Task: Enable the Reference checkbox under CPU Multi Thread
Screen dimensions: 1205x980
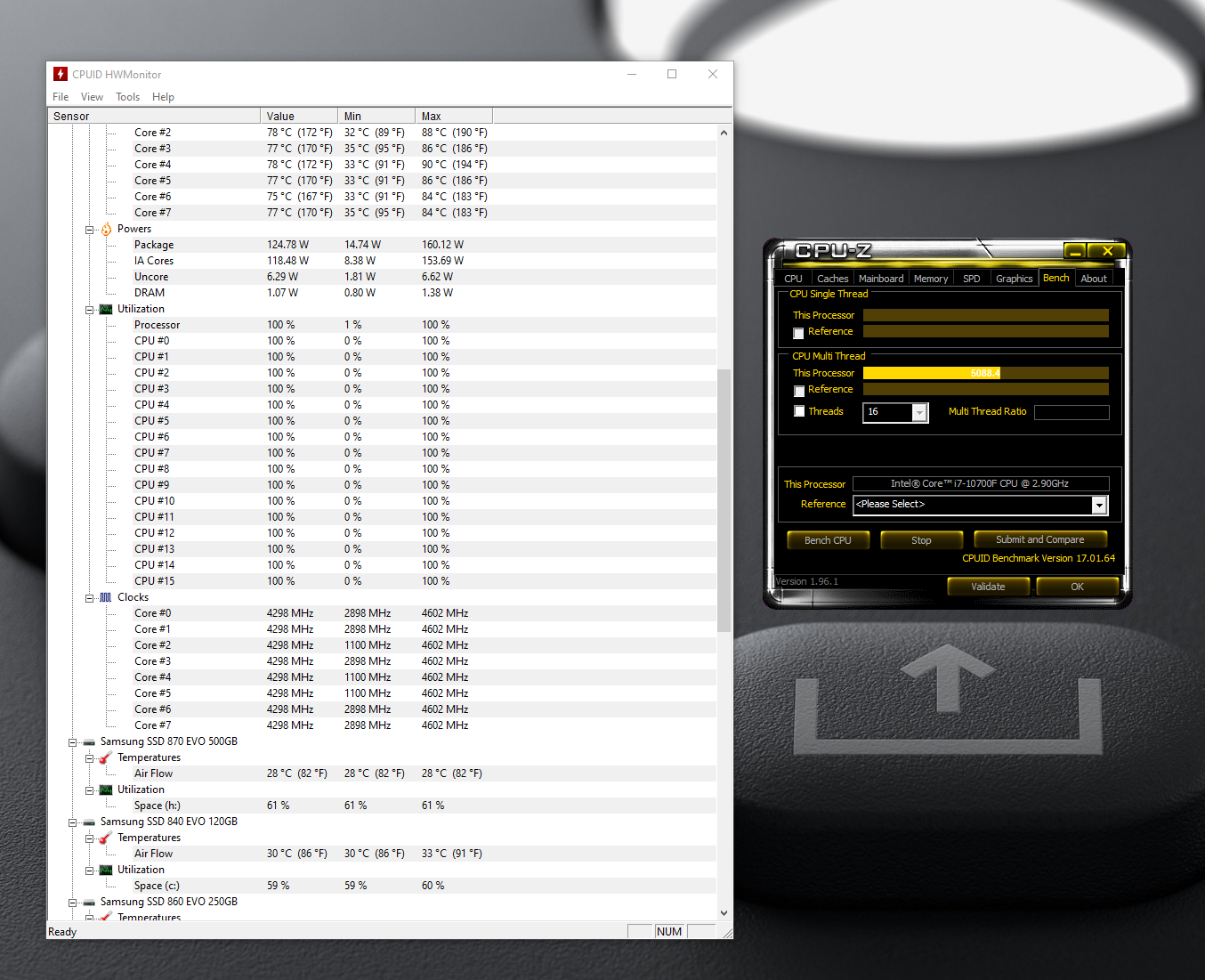Action: coord(798,391)
